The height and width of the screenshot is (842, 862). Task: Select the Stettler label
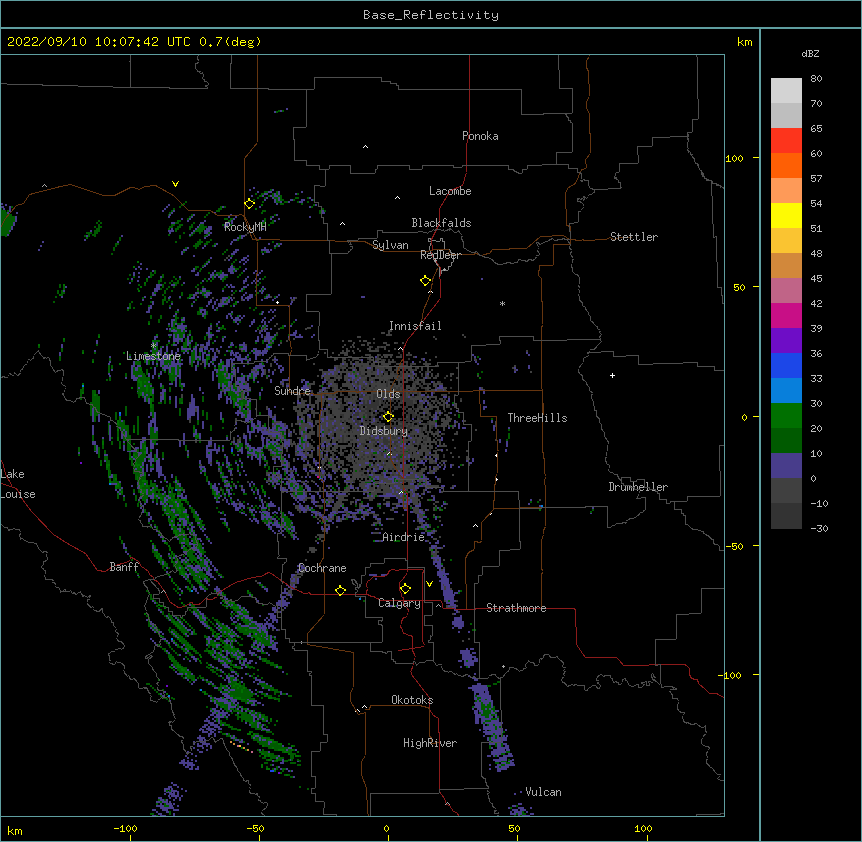point(634,237)
